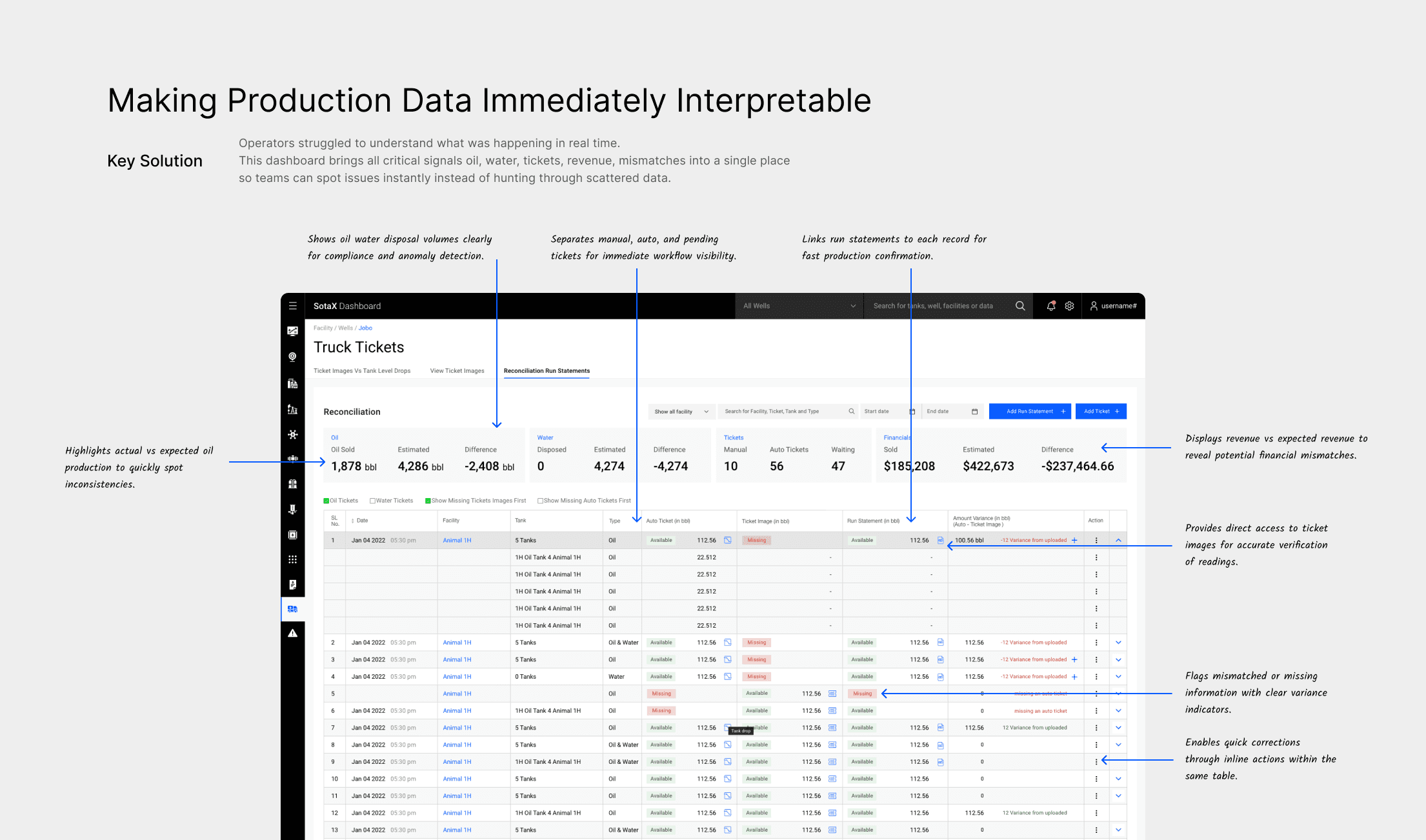Image resolution: width=1426 pixels, height=840 pixels.
Task: Uncheck the Oil Tickets checkbox
Action: [x=326, y=501]
